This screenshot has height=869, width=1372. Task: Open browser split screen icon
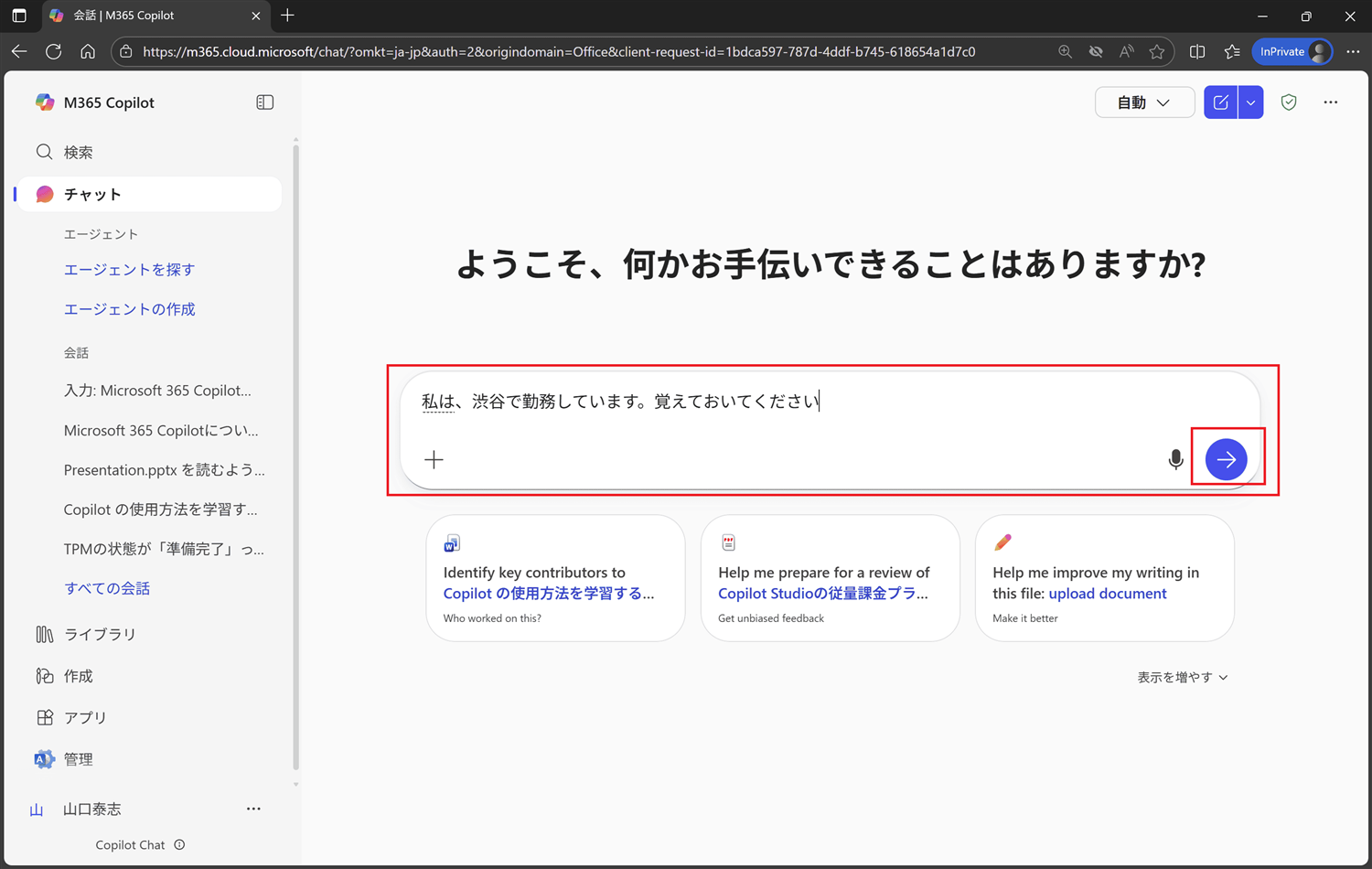click(1197, 52)
